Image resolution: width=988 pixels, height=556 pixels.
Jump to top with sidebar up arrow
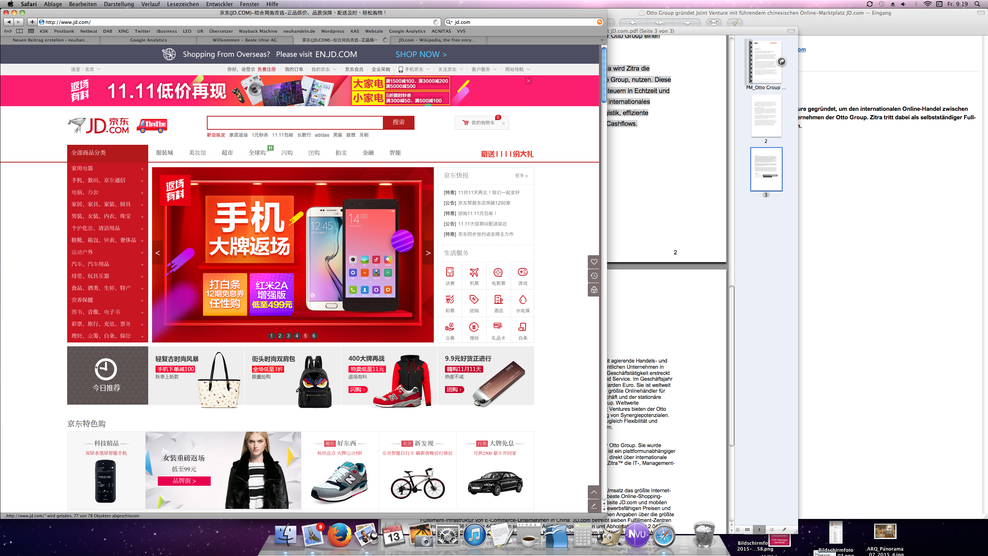click(594, 492)
